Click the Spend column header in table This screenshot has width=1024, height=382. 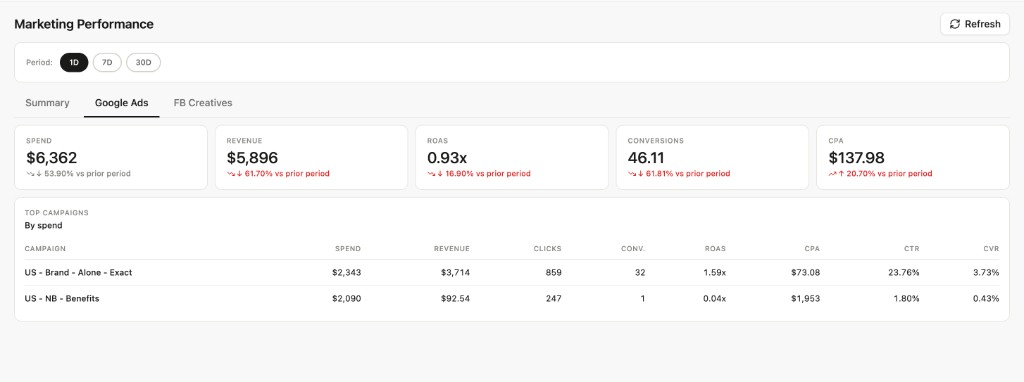pyautogui.click(x=348, y=249)
